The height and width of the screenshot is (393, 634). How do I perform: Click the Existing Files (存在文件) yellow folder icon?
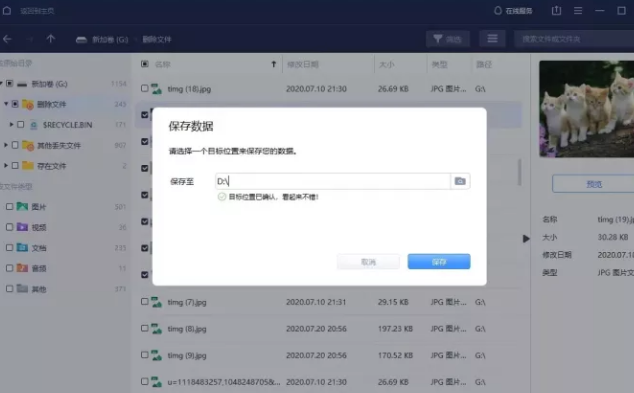coord(28,165)
